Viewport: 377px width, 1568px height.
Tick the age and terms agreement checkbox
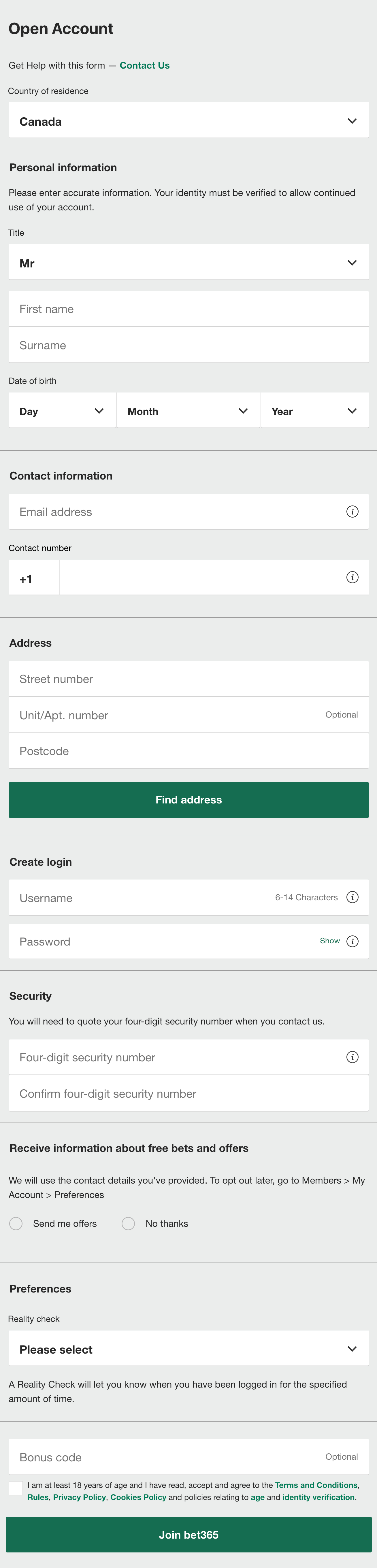16,1488
